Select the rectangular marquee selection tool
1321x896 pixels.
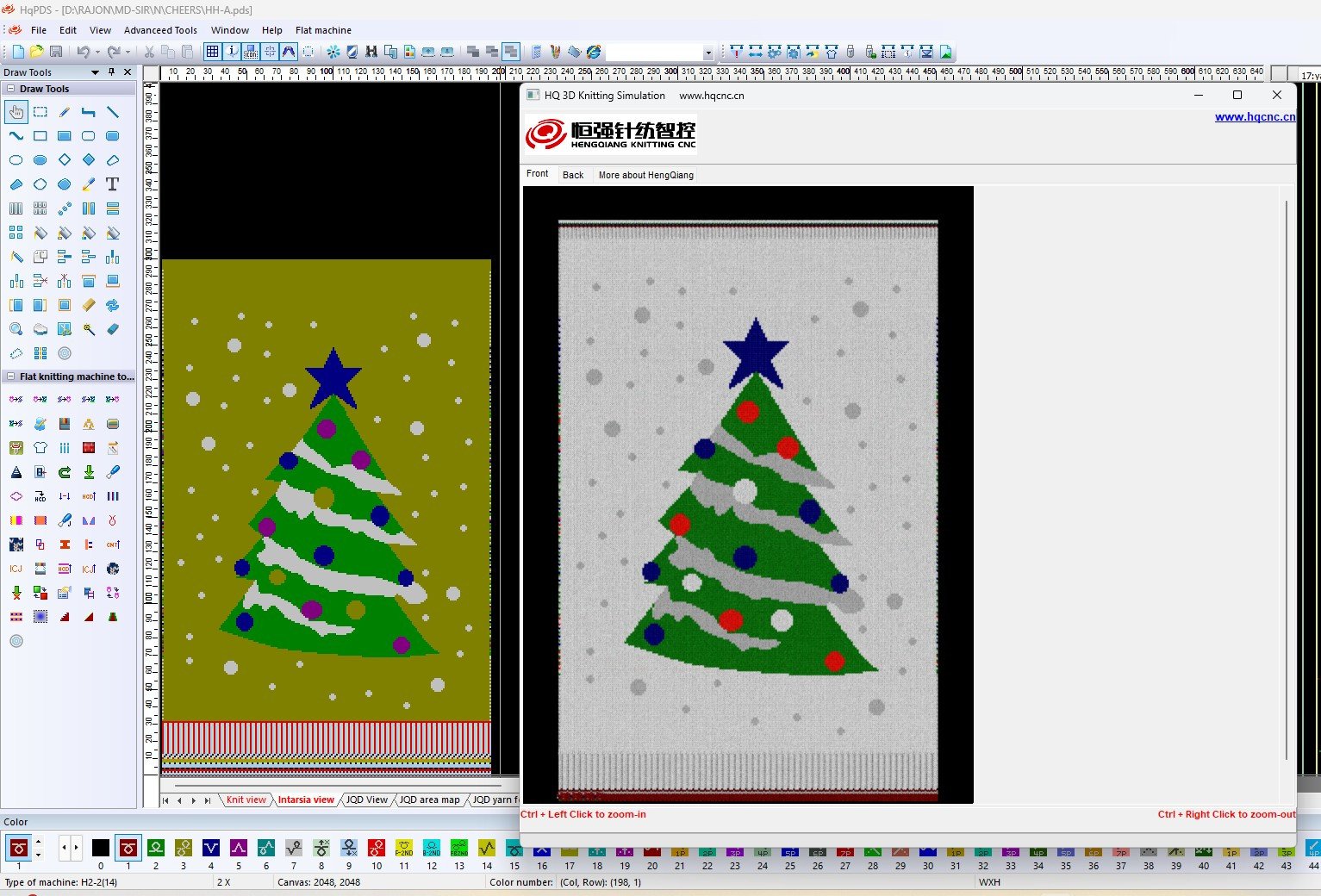pos(41,112)
